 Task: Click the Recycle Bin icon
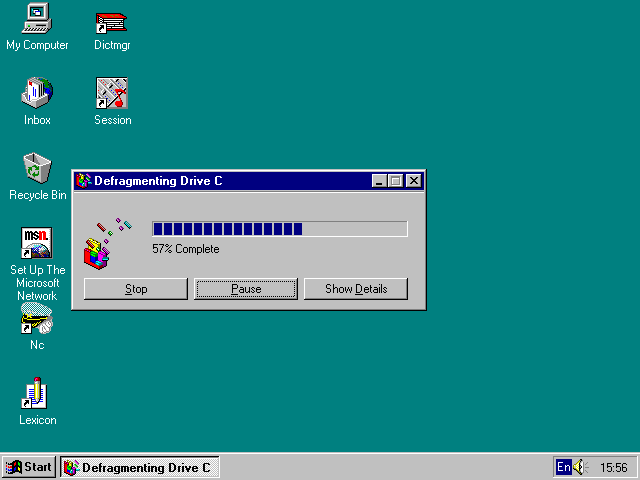(x=37, y=169)
